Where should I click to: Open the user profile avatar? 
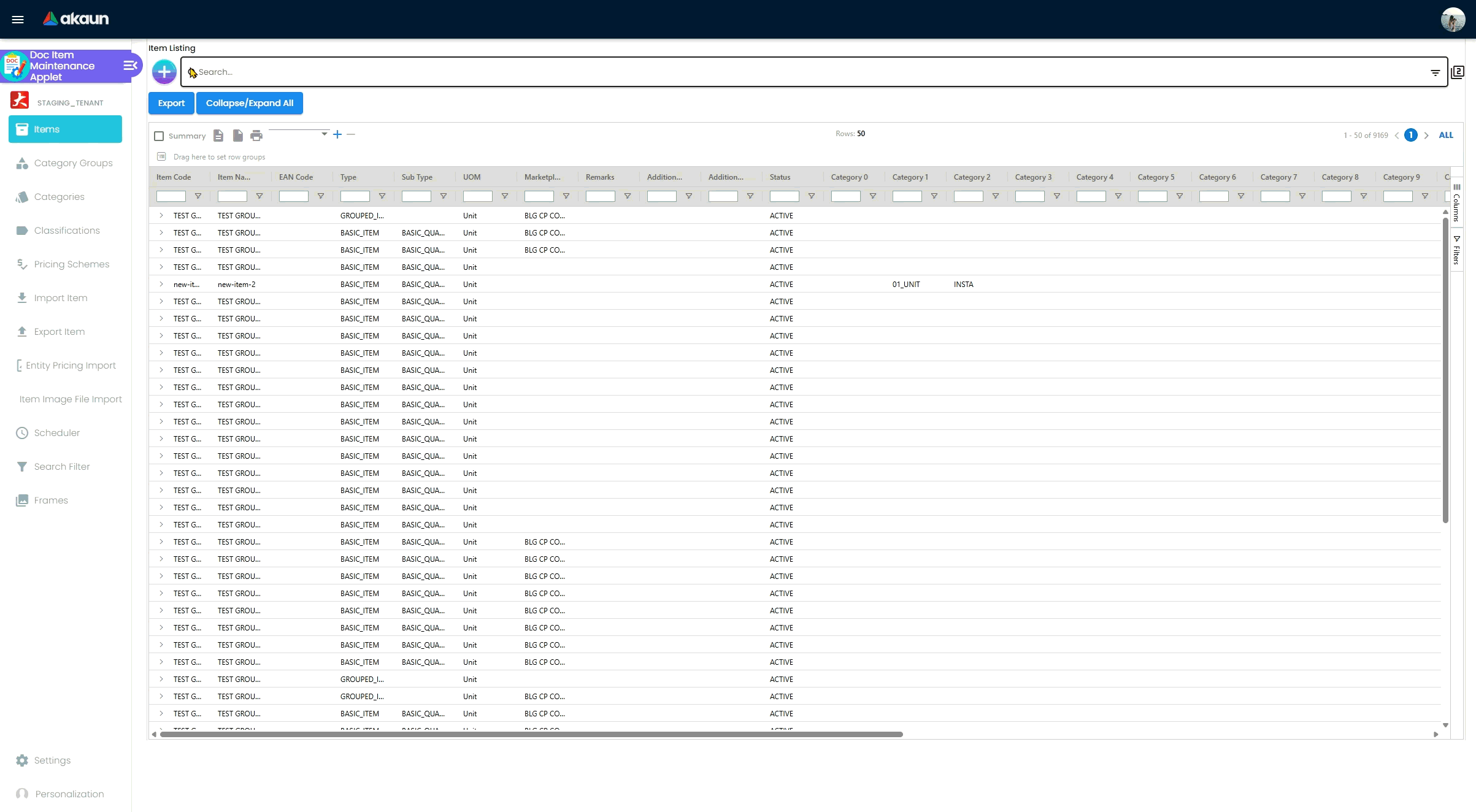coord(1453,20)
